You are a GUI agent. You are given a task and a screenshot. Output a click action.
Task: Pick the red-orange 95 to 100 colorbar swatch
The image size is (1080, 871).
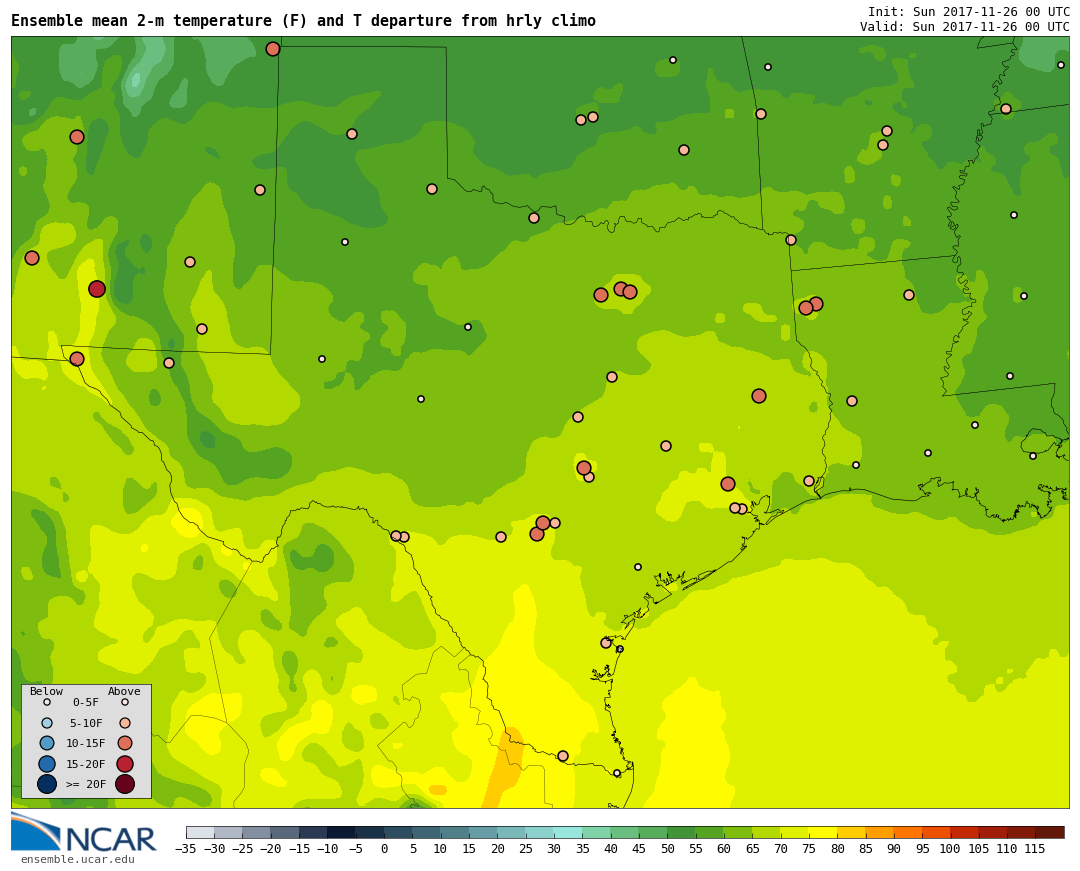[937, 832]
